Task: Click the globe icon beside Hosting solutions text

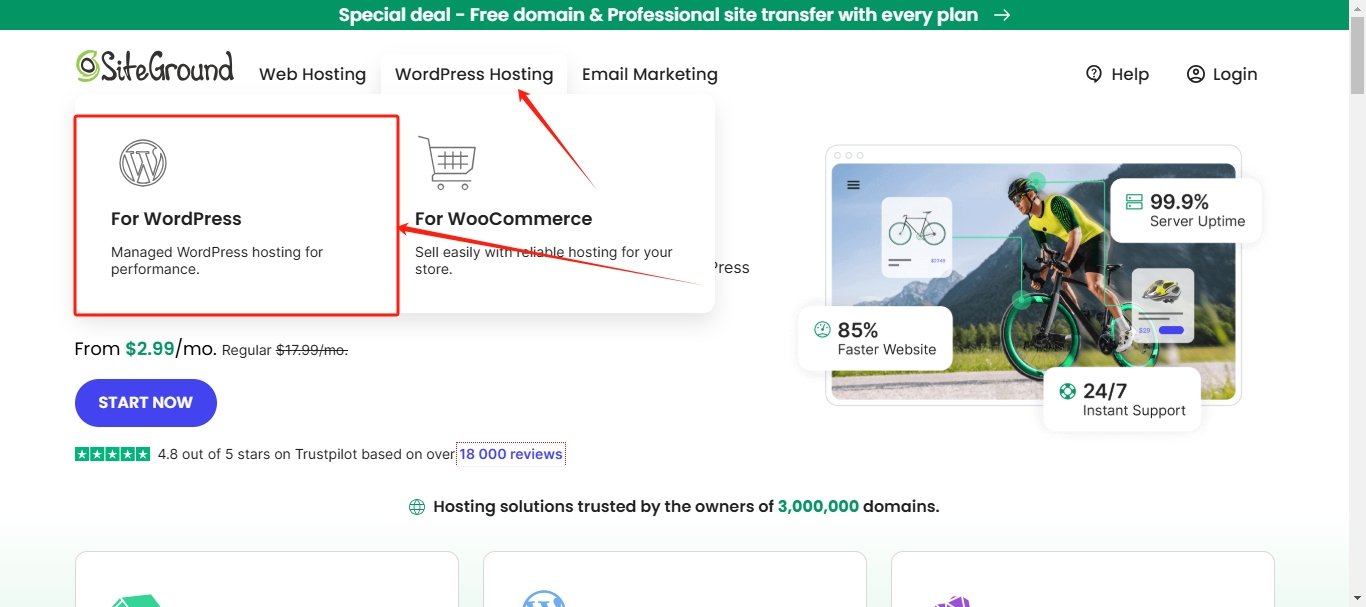Action: pyautogui.click(x=417, y=507)
